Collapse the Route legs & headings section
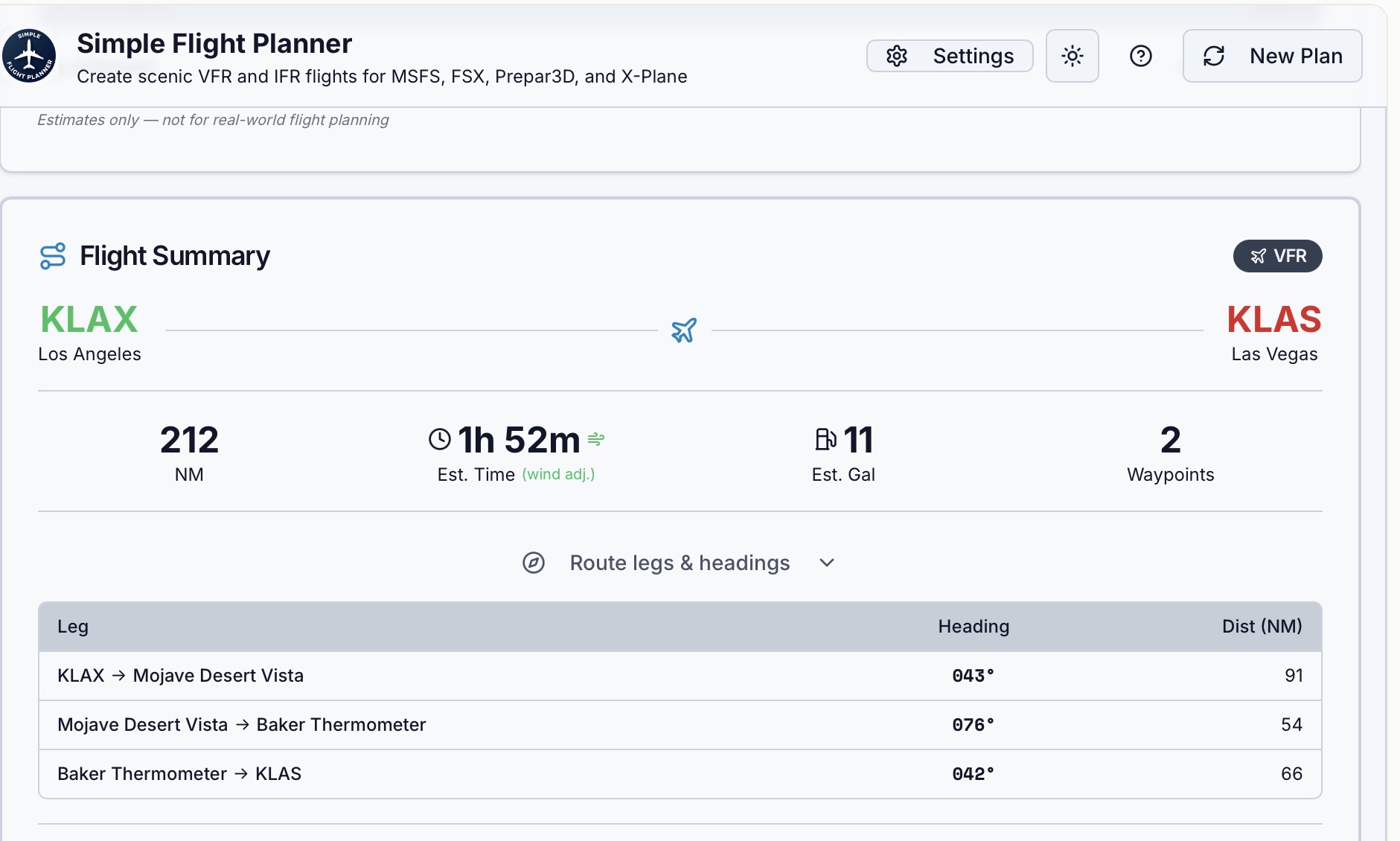The height and width of the screenshot is (841, 1400). (680, 563)
